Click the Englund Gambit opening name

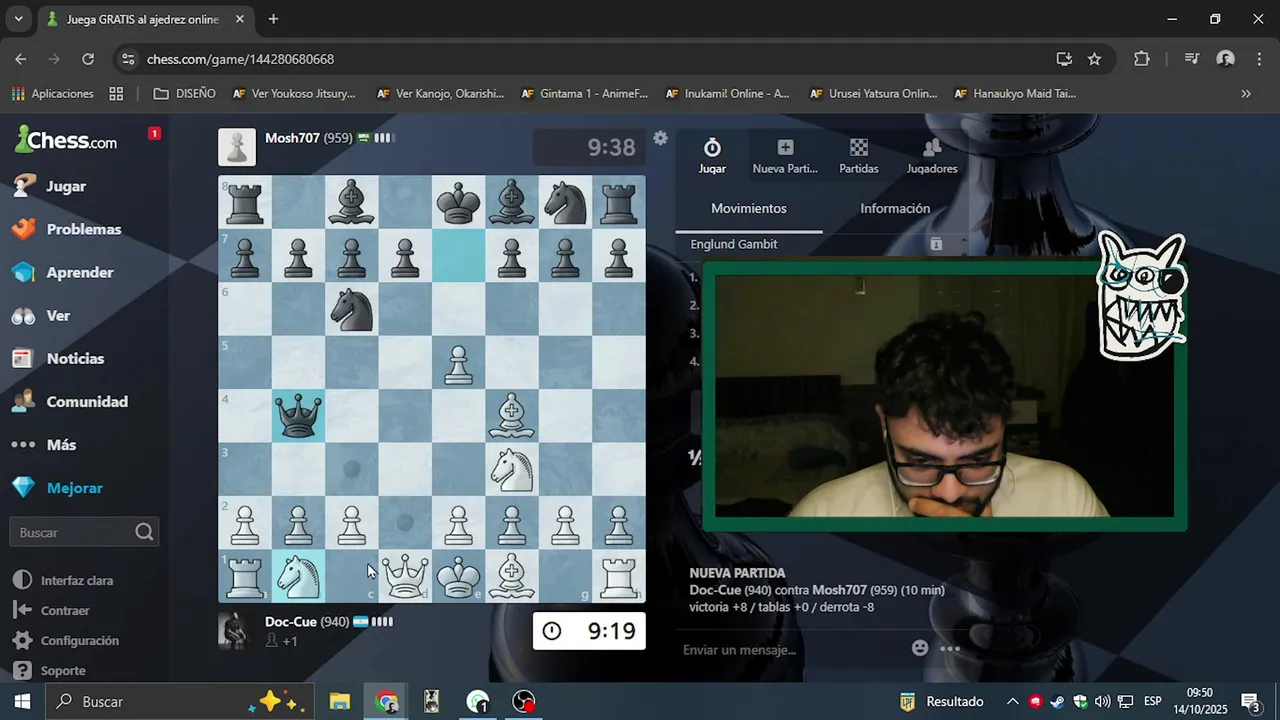click(734, 244)
